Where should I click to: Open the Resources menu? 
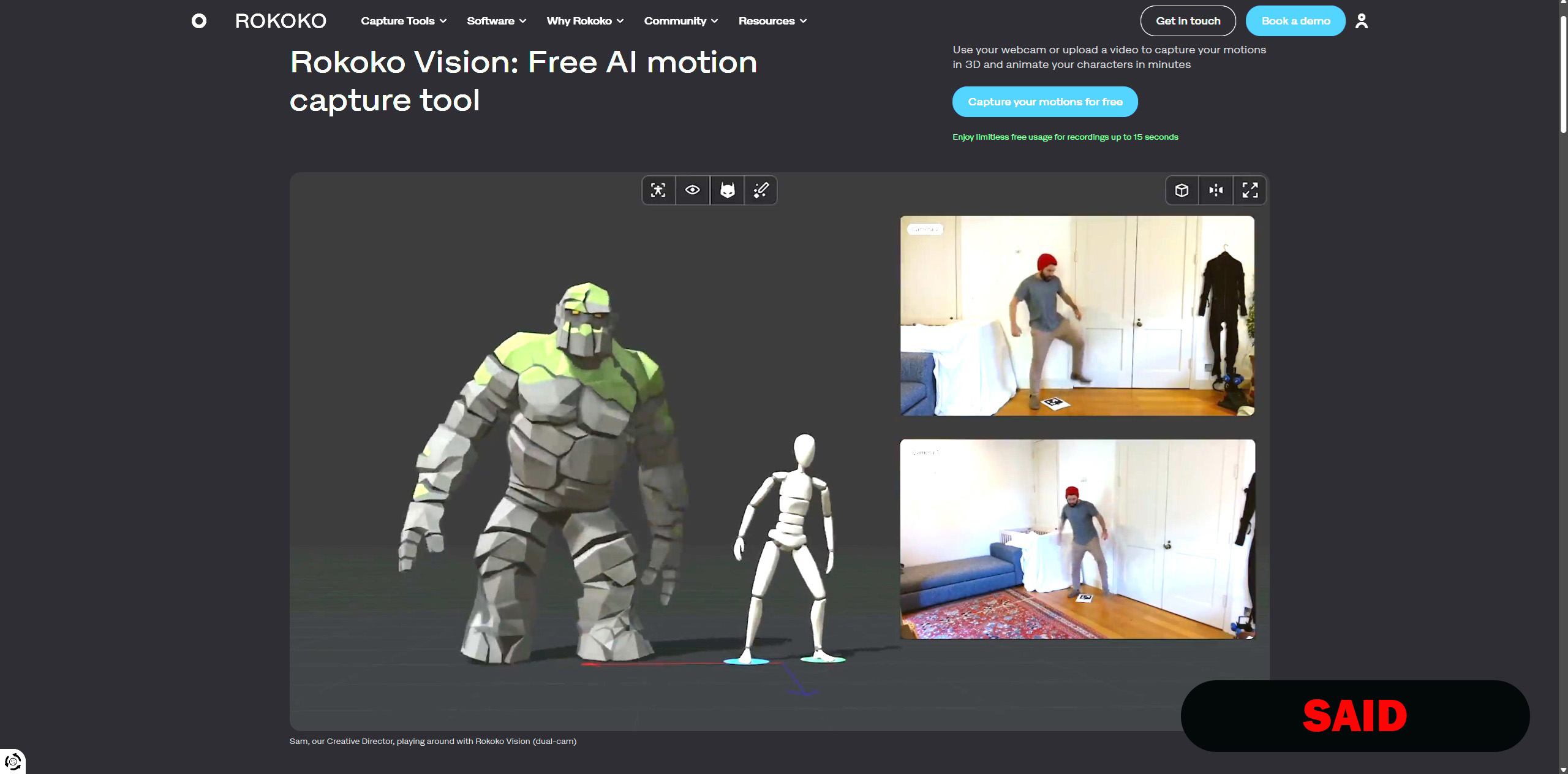[x=772, y=21]
